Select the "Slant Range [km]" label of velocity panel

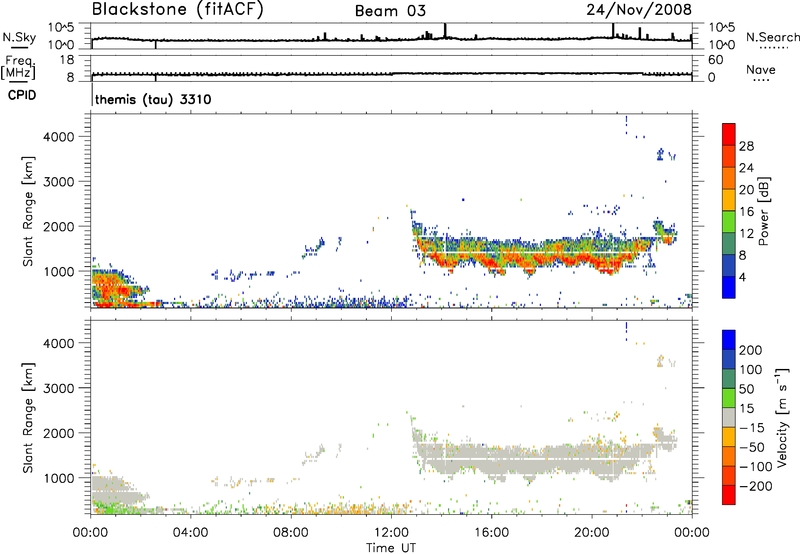pos(28,417)
